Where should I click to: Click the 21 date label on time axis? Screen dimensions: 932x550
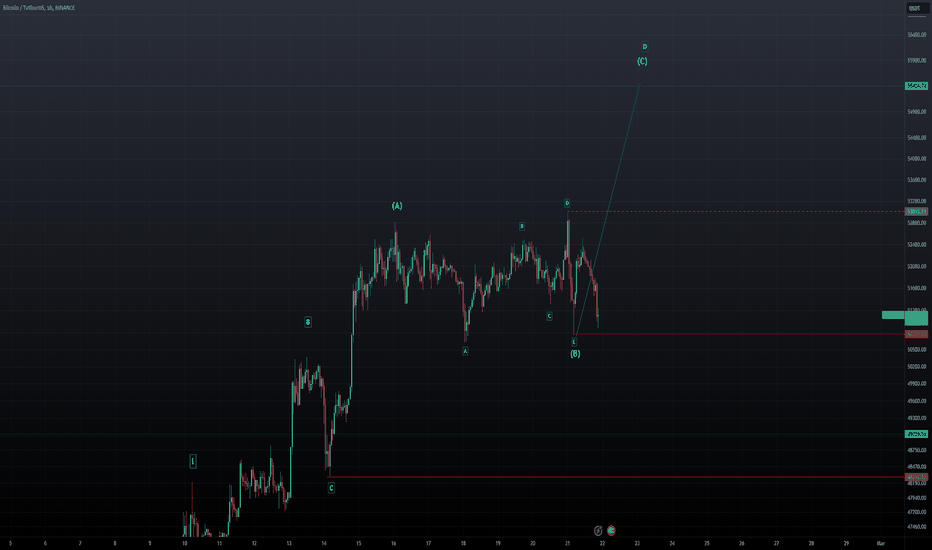568,543
